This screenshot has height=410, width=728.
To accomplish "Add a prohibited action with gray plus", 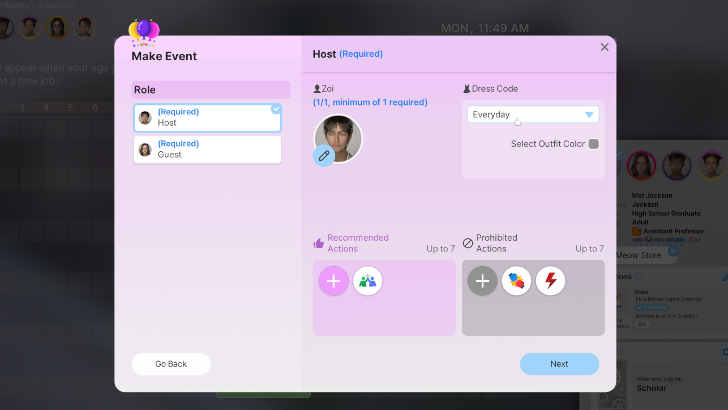I will tap(483, 281).
